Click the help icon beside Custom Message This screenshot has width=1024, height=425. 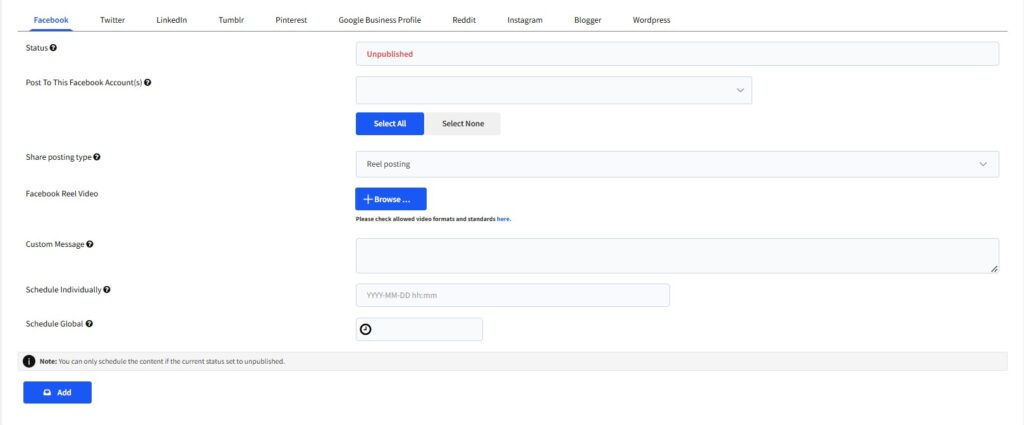[x=89, y=244]
